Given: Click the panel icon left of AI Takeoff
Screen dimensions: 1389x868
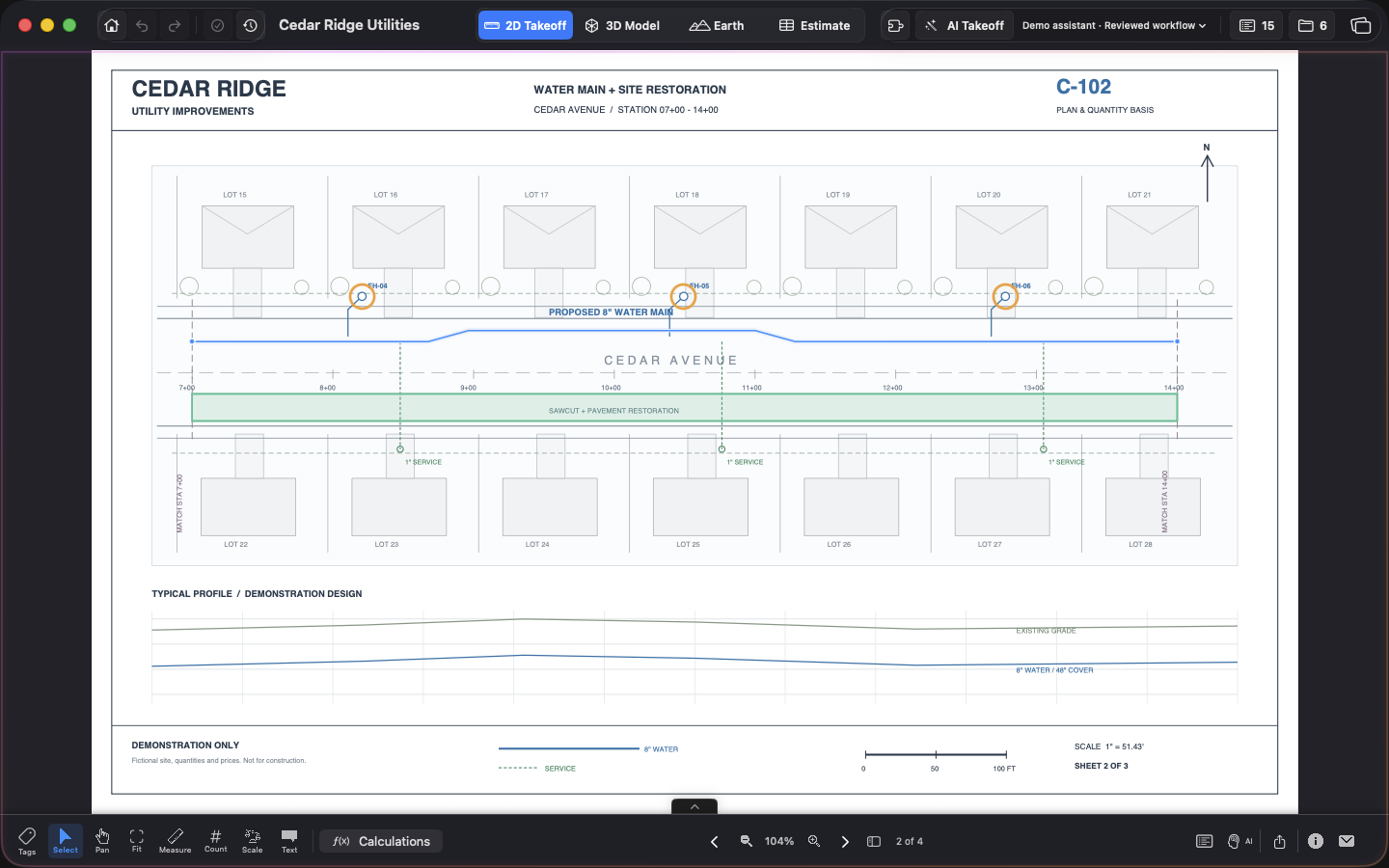Looking at the screenshot, I should 896,26.
